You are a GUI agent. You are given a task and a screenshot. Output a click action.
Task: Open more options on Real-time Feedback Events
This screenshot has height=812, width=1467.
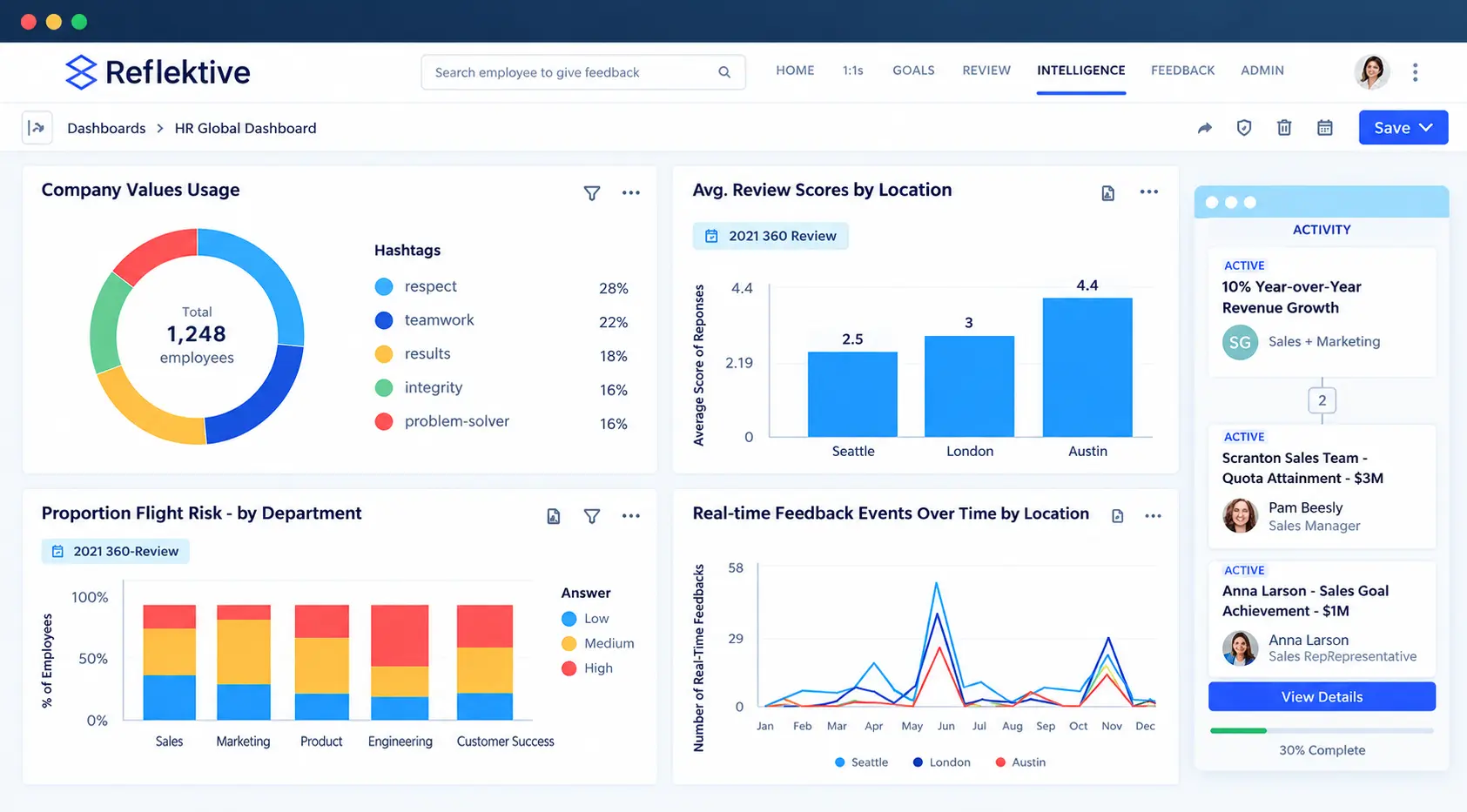pyautogui.click(x=1153, y=516)
